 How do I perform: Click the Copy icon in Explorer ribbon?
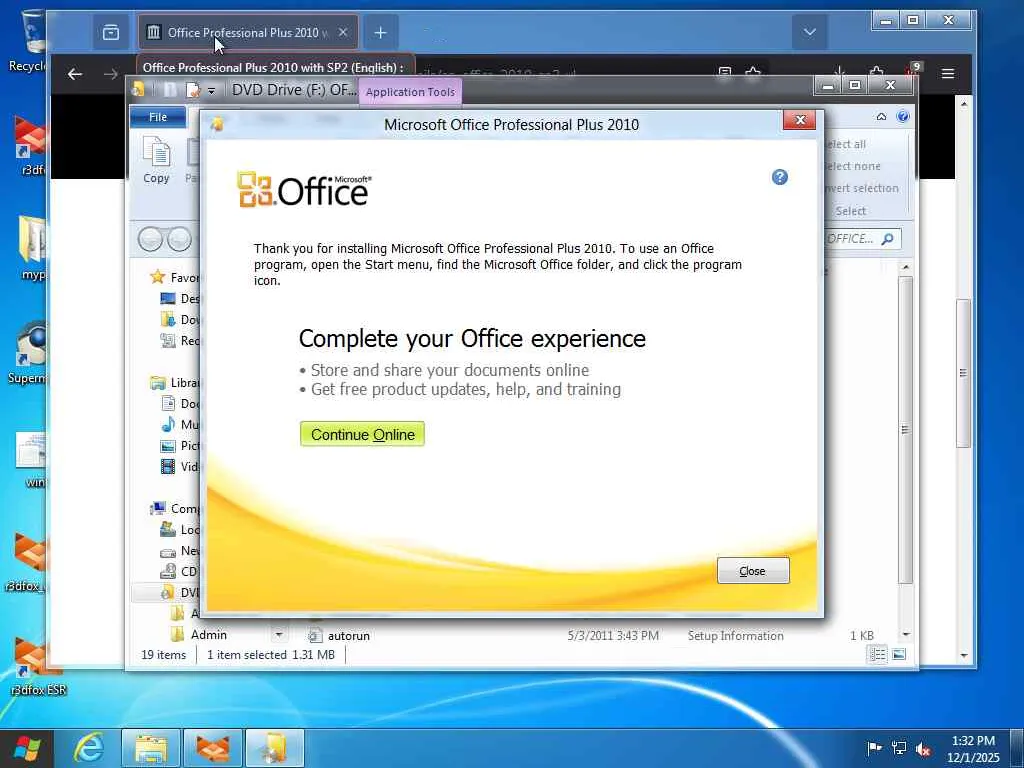point(156,160)
